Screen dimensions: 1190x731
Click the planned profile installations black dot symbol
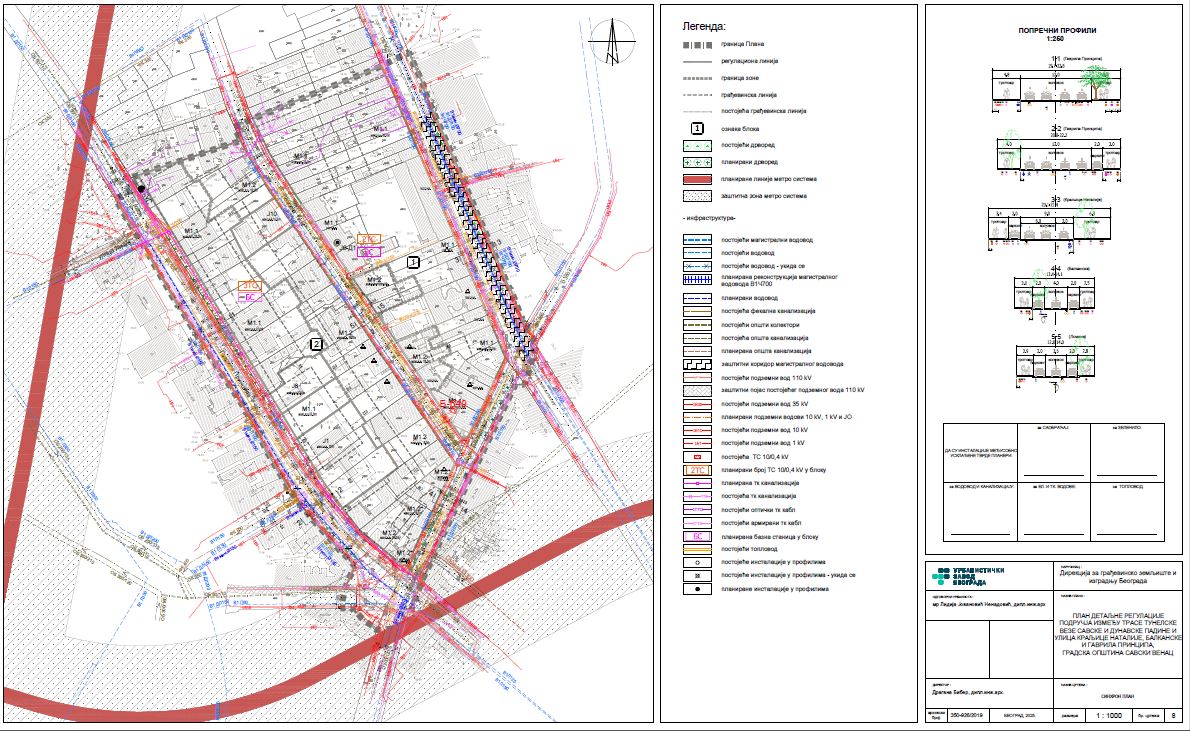698,589
